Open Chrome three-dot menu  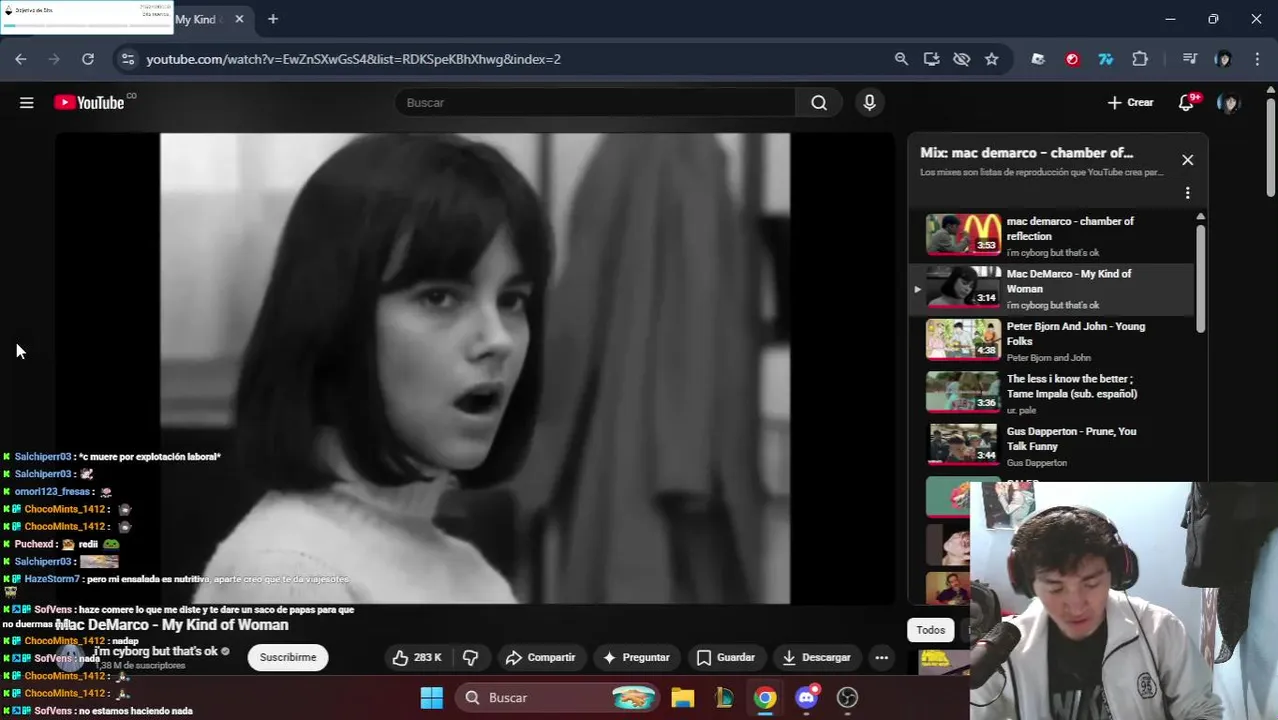point(1257,59)
